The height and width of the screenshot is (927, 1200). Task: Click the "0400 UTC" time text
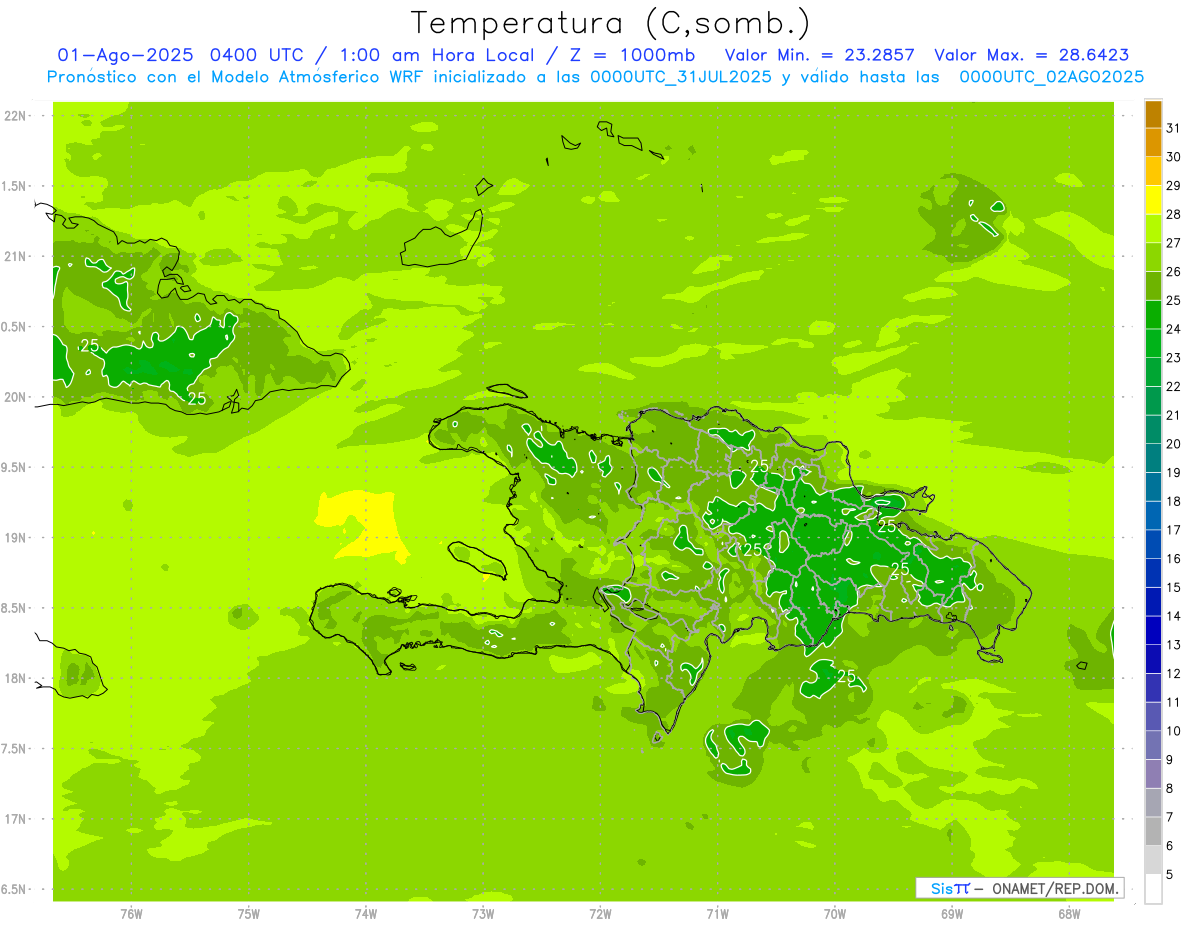pos(260,55)
